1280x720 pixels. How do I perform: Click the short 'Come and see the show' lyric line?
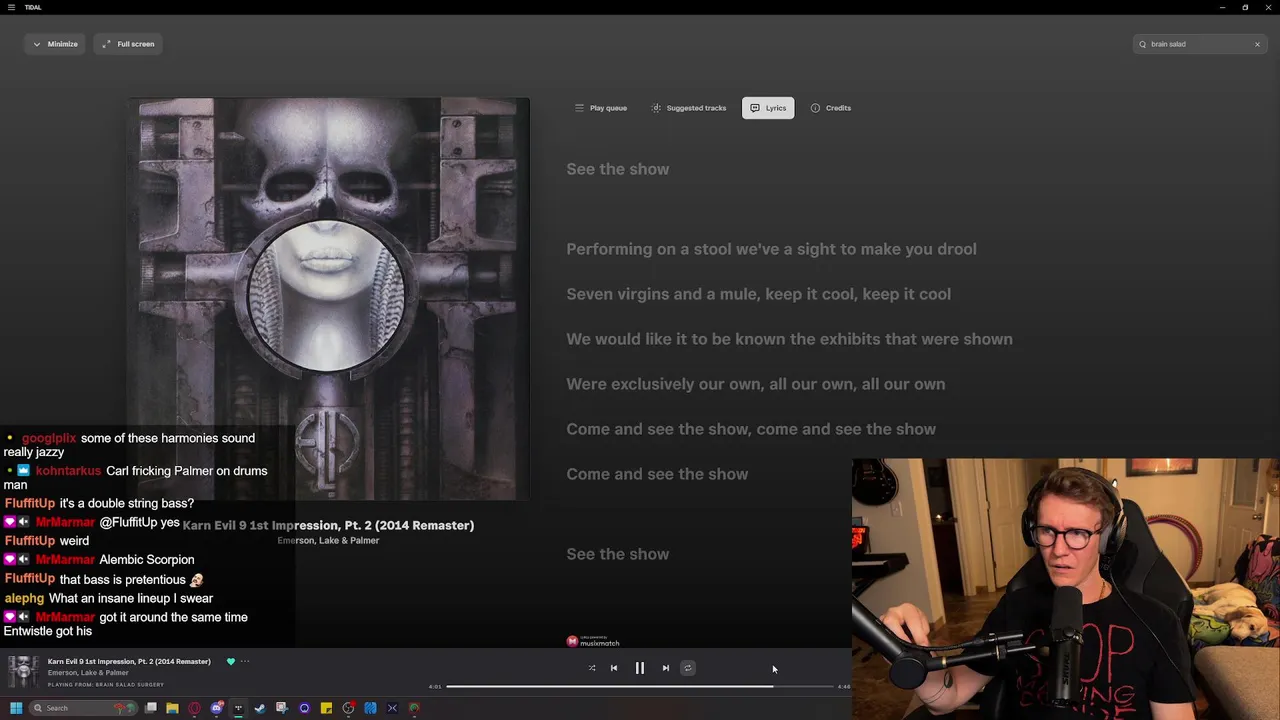657,474
